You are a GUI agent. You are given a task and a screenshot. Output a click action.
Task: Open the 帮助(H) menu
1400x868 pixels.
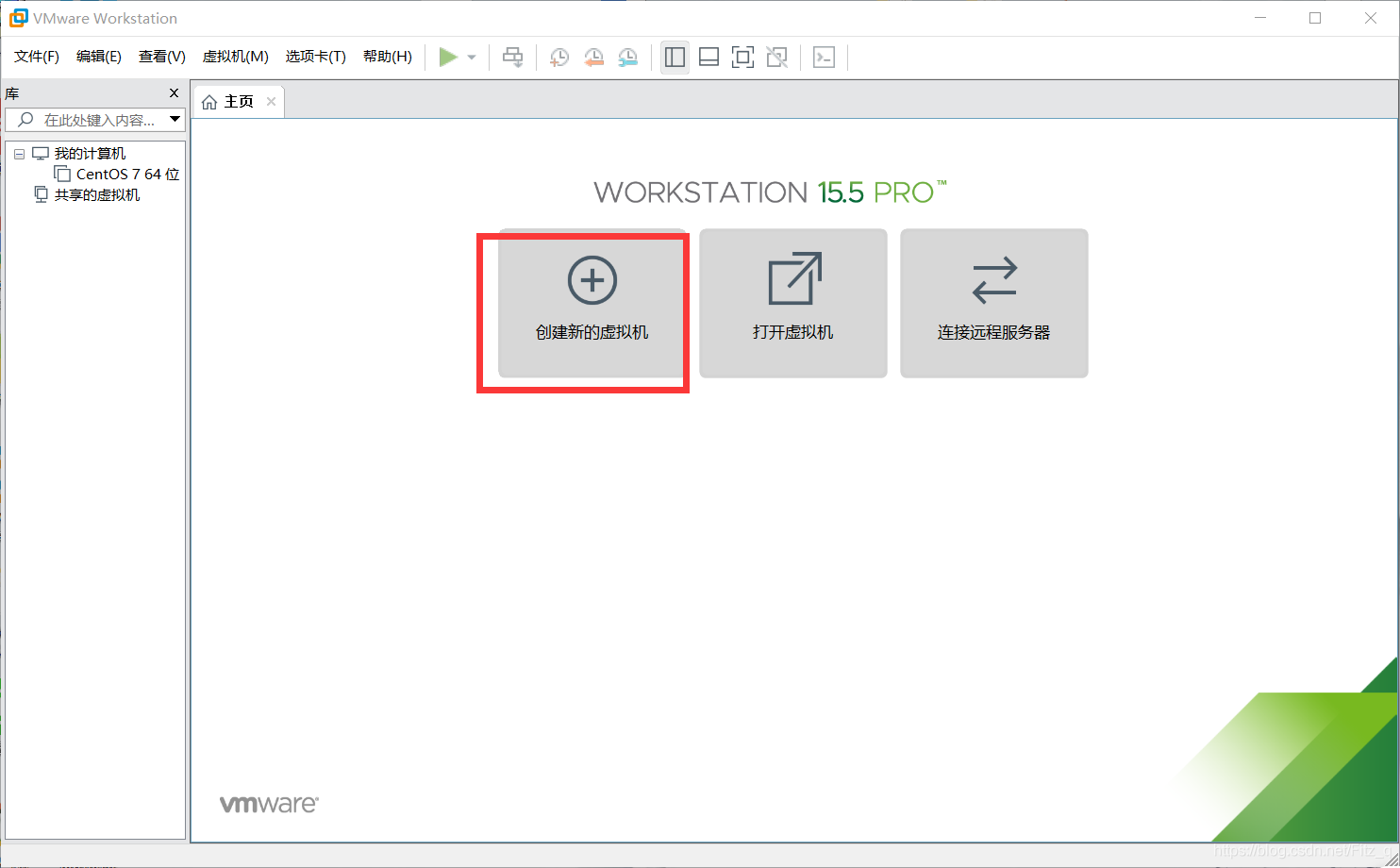click(x=388, y=57)
